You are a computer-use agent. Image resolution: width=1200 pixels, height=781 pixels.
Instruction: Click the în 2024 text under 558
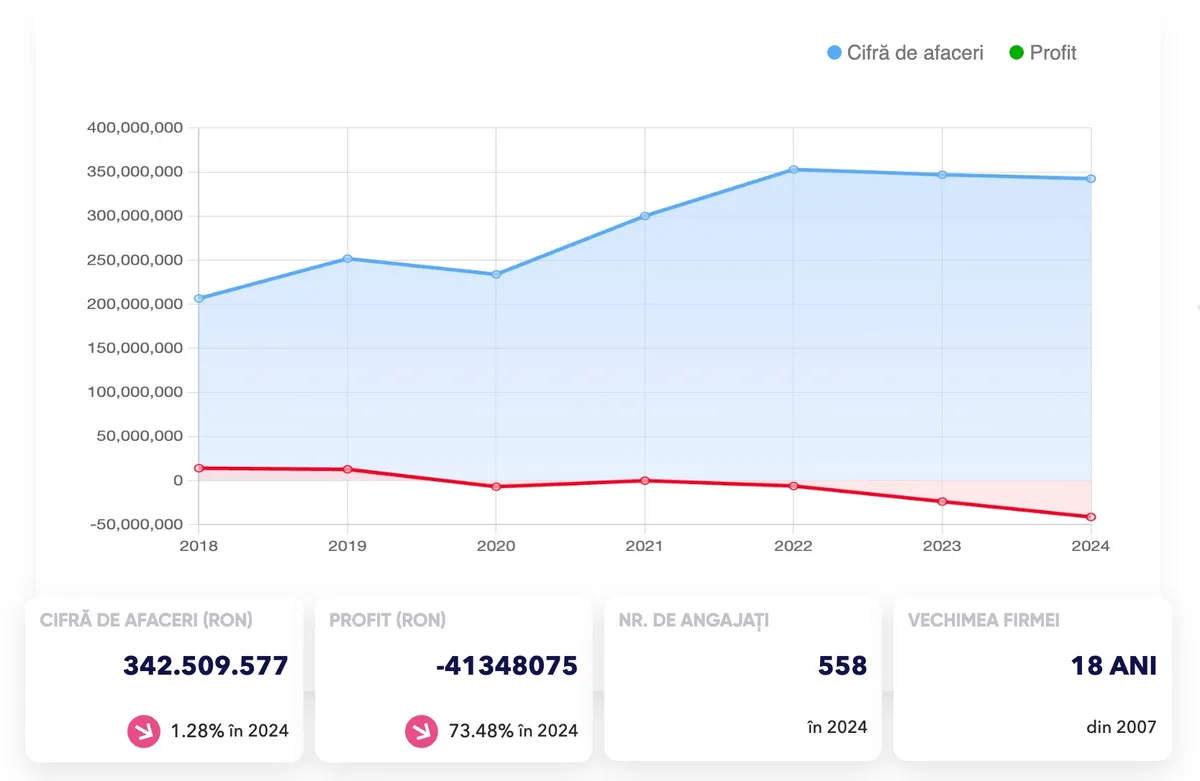click(x=837, y=727)
